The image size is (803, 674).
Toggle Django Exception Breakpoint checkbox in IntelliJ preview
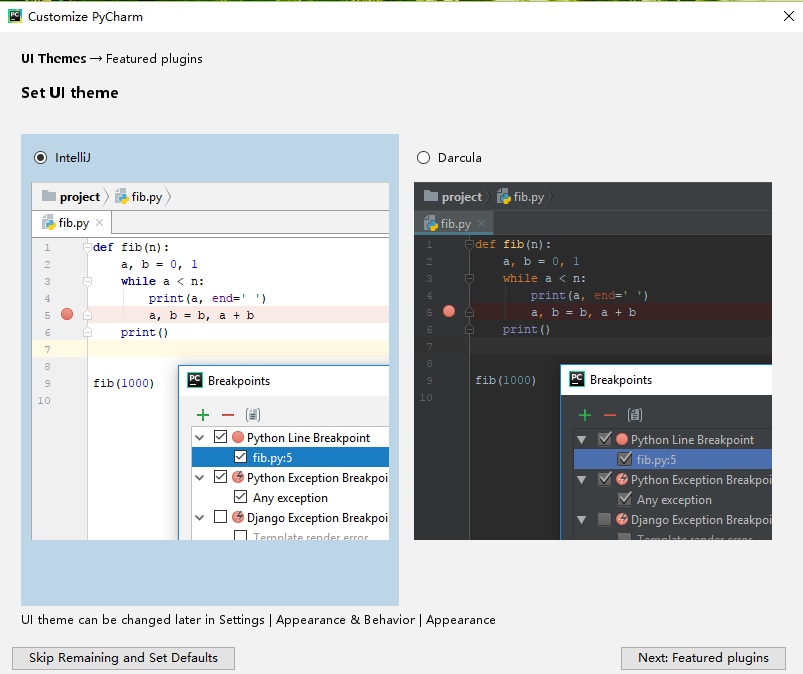[220, 517]
